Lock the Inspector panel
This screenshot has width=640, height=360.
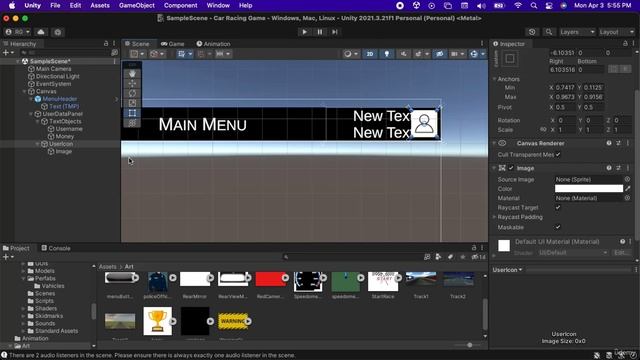pos(625,43)
